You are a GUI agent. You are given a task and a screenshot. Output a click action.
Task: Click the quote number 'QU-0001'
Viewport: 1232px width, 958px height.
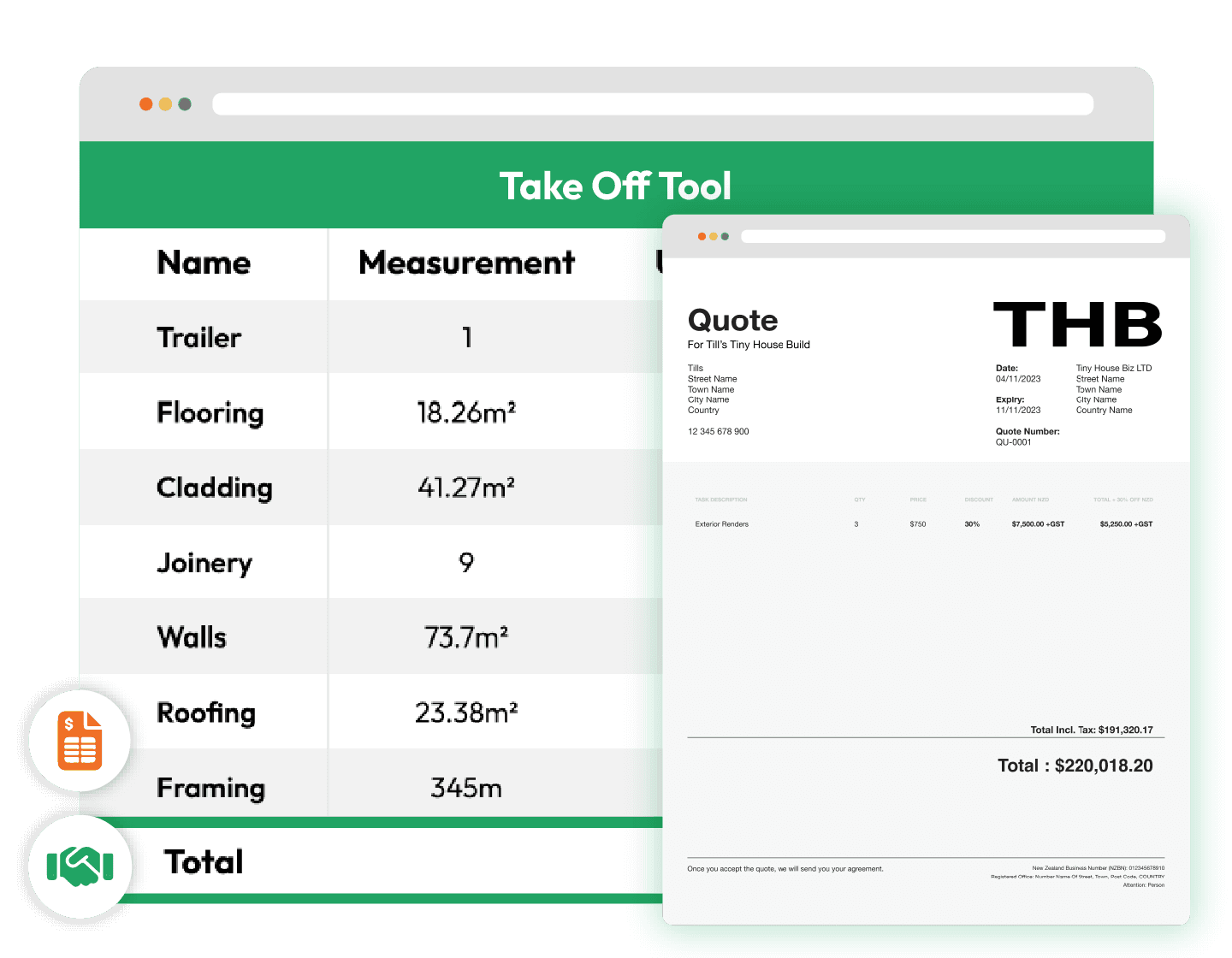[x=1014, y=442]
